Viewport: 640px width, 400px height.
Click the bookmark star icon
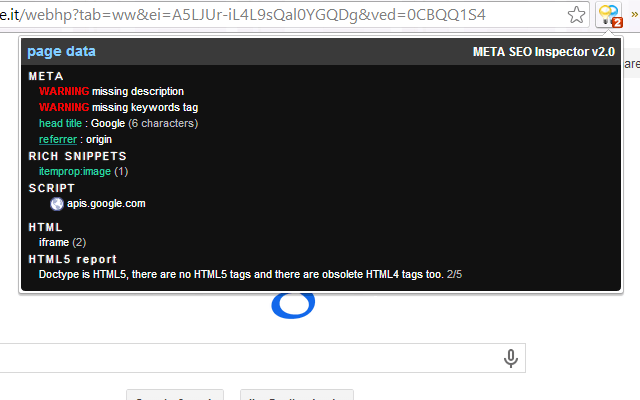click(x=576, y=15)
